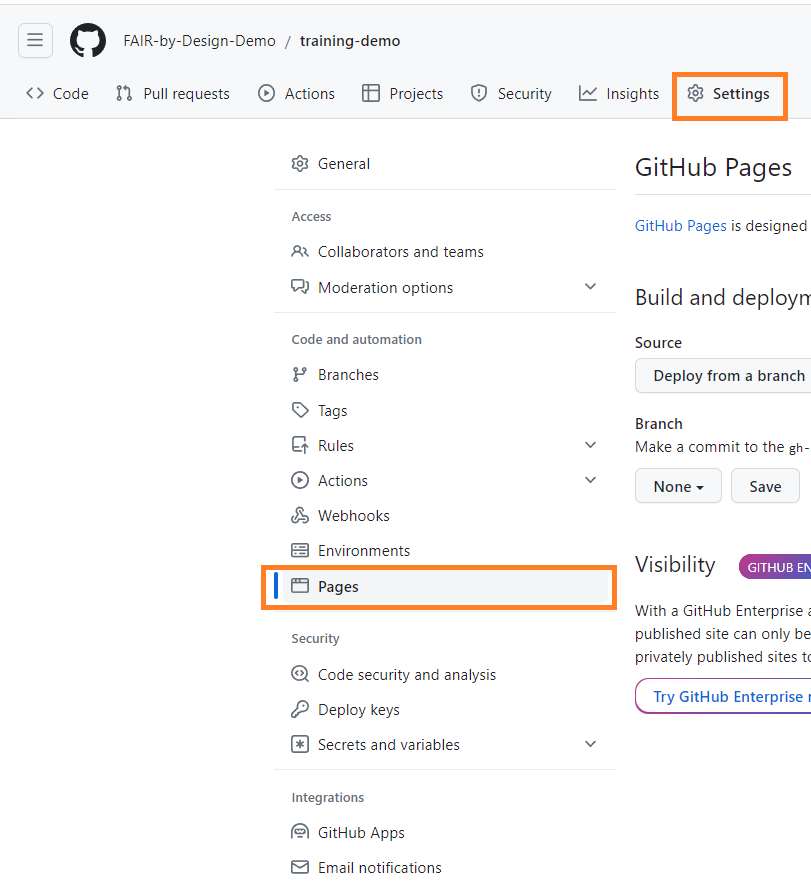Open the Insights tab
The height and width of the screenshot is (896, 811).
[x=619, y=93]
